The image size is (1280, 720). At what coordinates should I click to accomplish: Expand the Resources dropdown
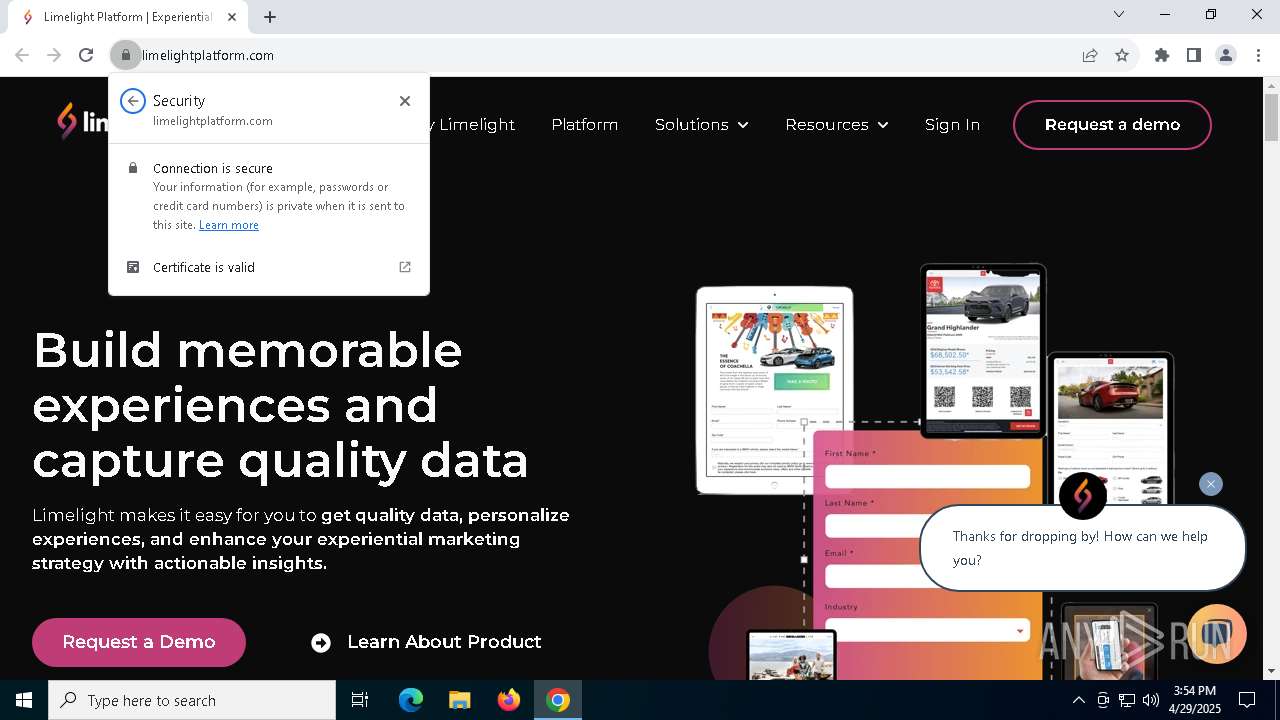[x=837, y=125]
